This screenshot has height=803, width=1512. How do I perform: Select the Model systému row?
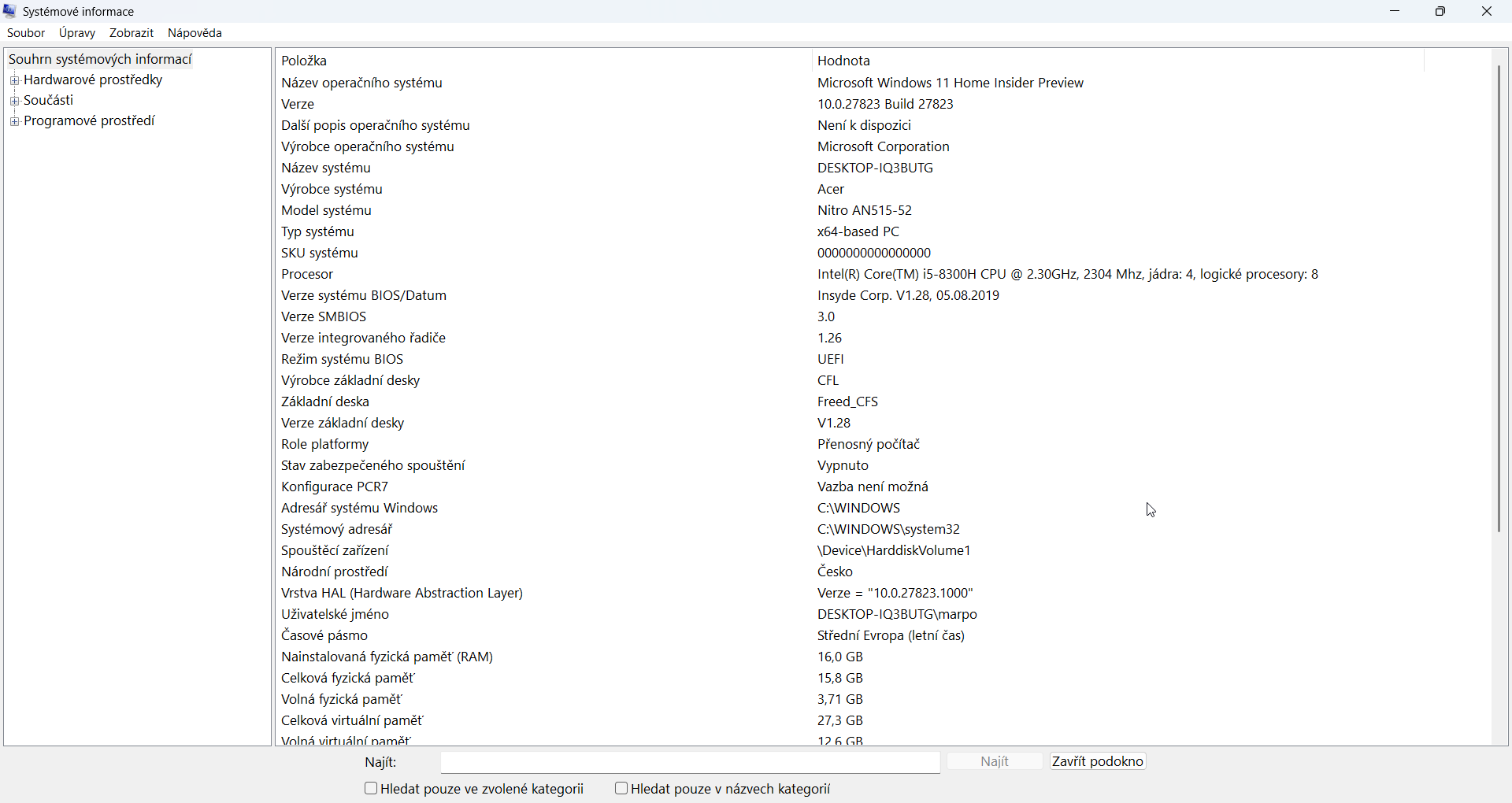pyautogui.click(x=850, y=210)
